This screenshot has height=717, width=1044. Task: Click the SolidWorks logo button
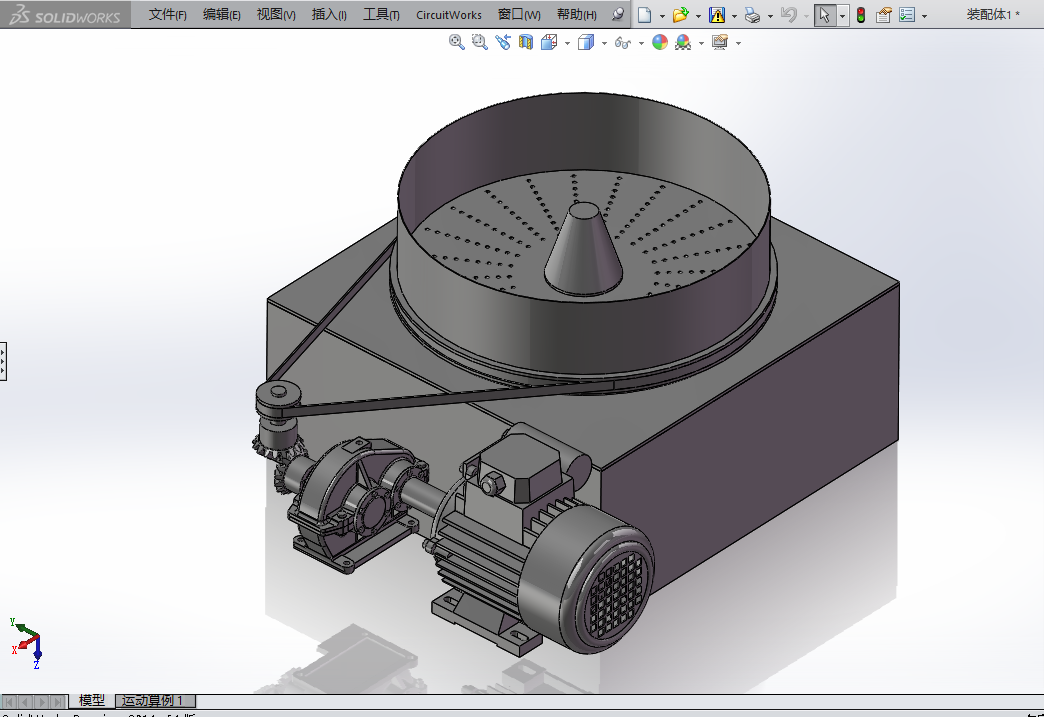(64, 16)
